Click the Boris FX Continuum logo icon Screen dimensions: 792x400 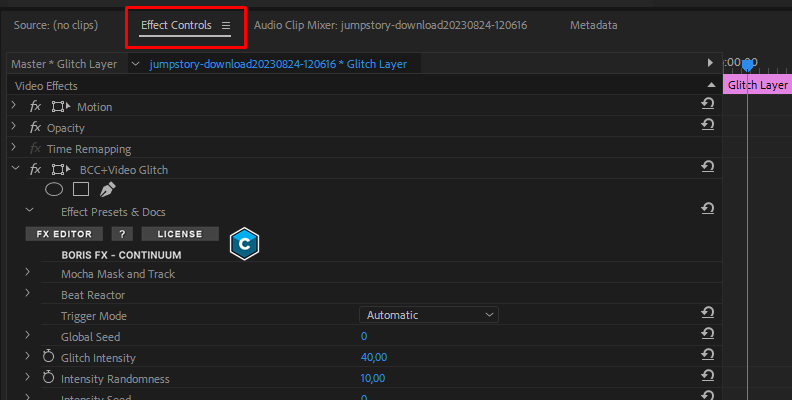(x=245, y=243)
